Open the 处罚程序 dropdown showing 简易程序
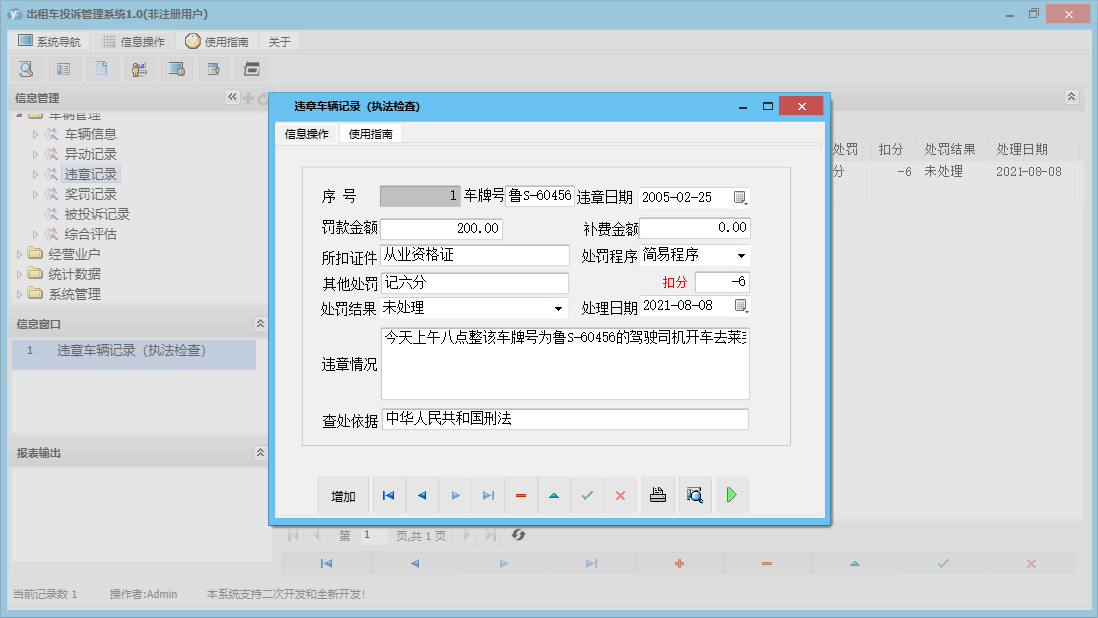The width and height of the screenshot is (1098, 618). [x=742, y=257]
